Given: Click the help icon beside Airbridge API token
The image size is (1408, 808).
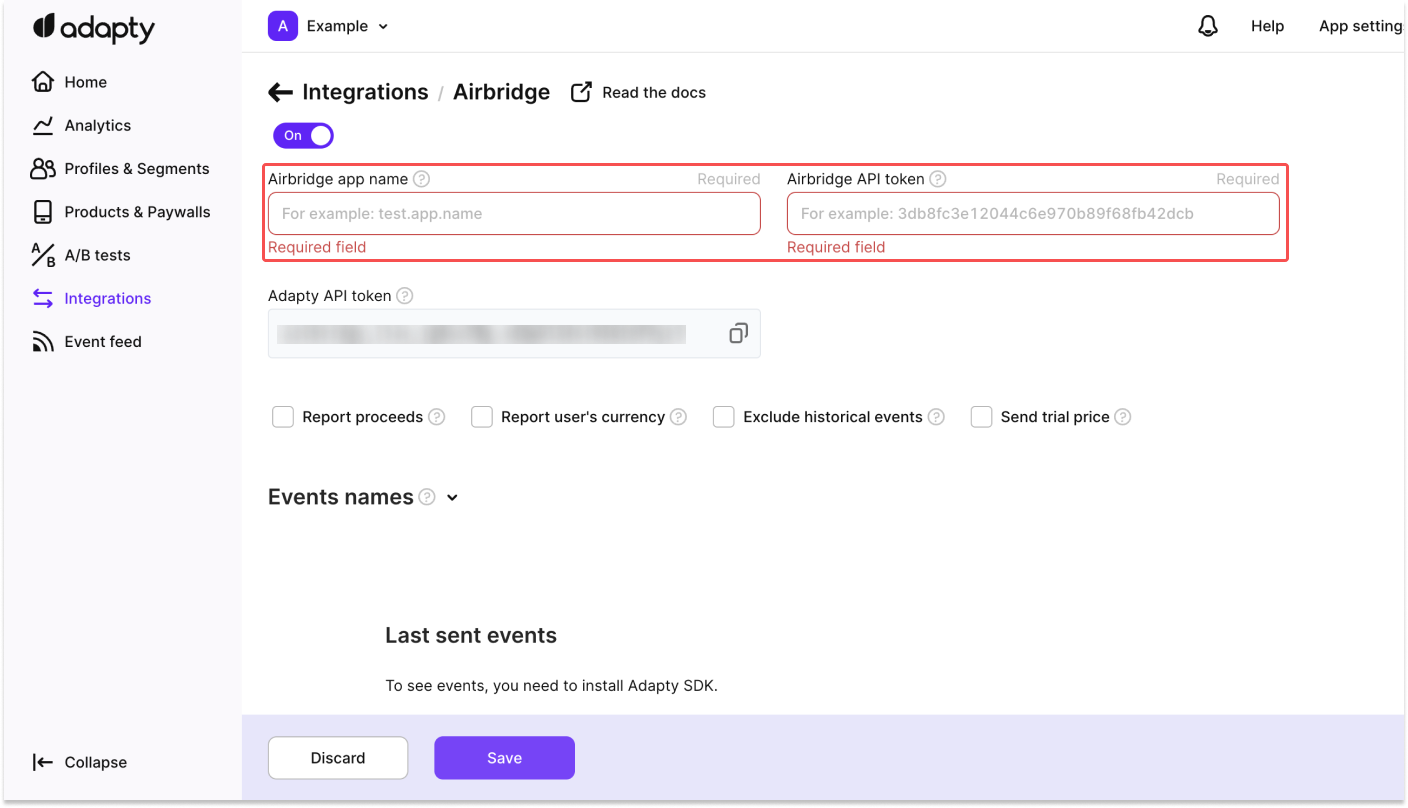Looking at the screenshot, I should pyautogui.click(x=938, y=179).
